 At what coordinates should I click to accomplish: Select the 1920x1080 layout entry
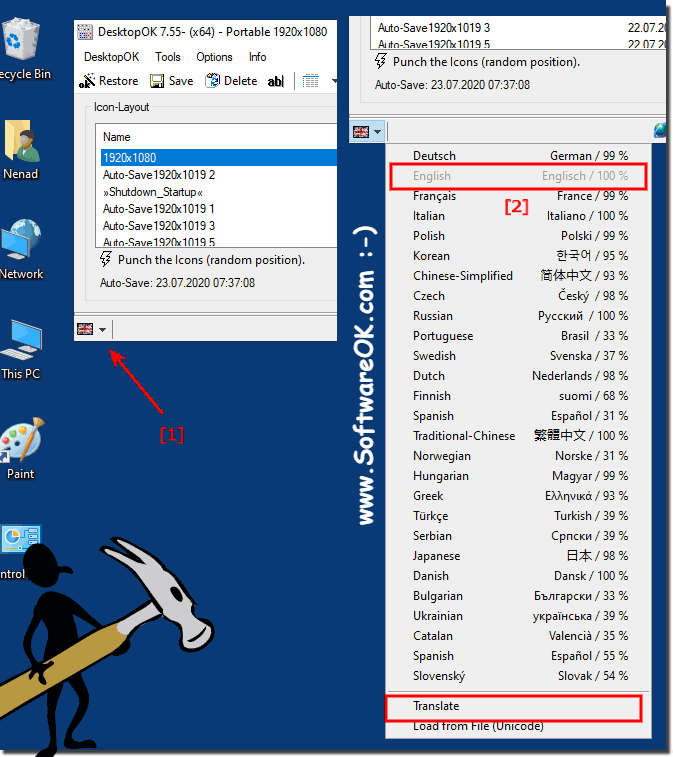[219, 158]
